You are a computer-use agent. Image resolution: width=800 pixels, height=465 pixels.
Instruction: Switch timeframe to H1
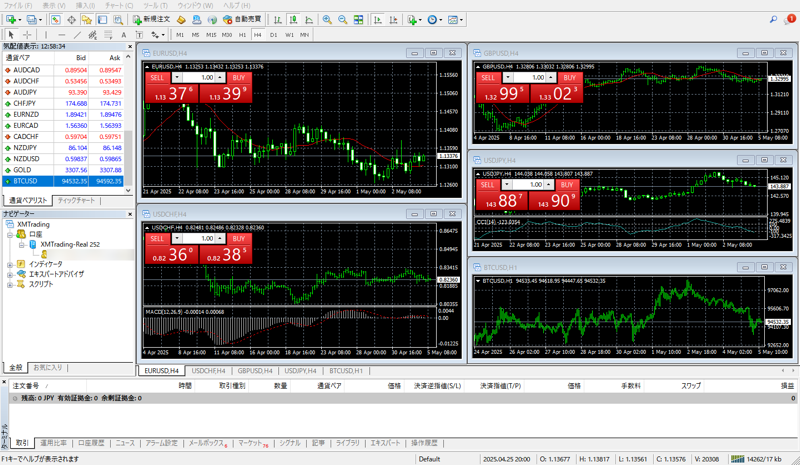point(242,35)
